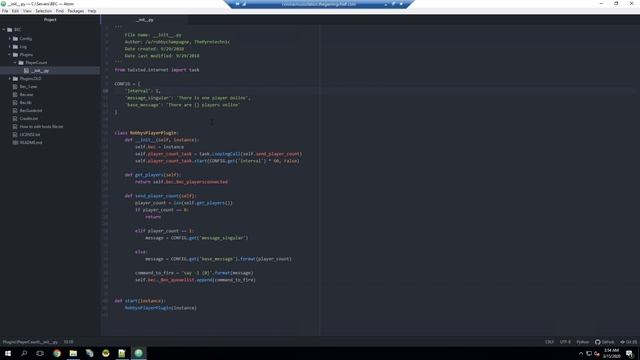Click the def get_players(self) line
This screenshot has height=360, width=640.
[153, 175]
